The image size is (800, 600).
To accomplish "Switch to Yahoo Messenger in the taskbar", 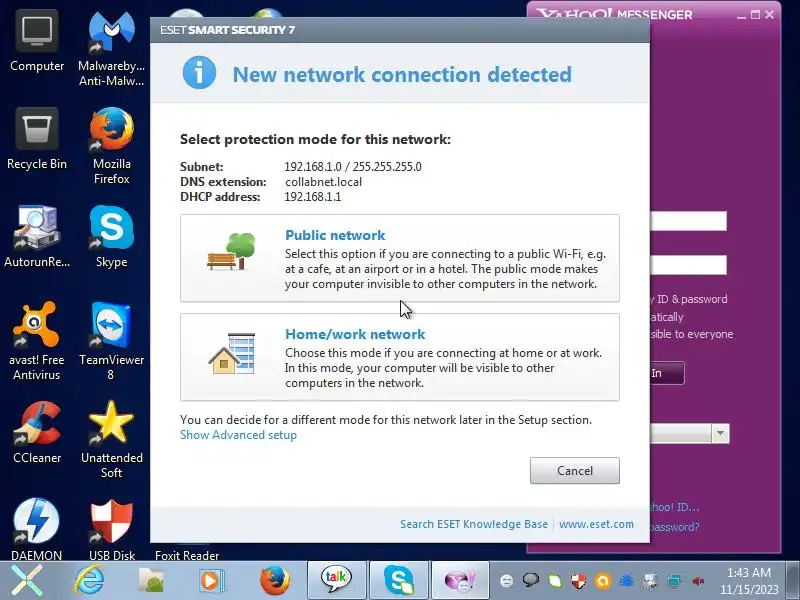I will [x=460, y=579].
